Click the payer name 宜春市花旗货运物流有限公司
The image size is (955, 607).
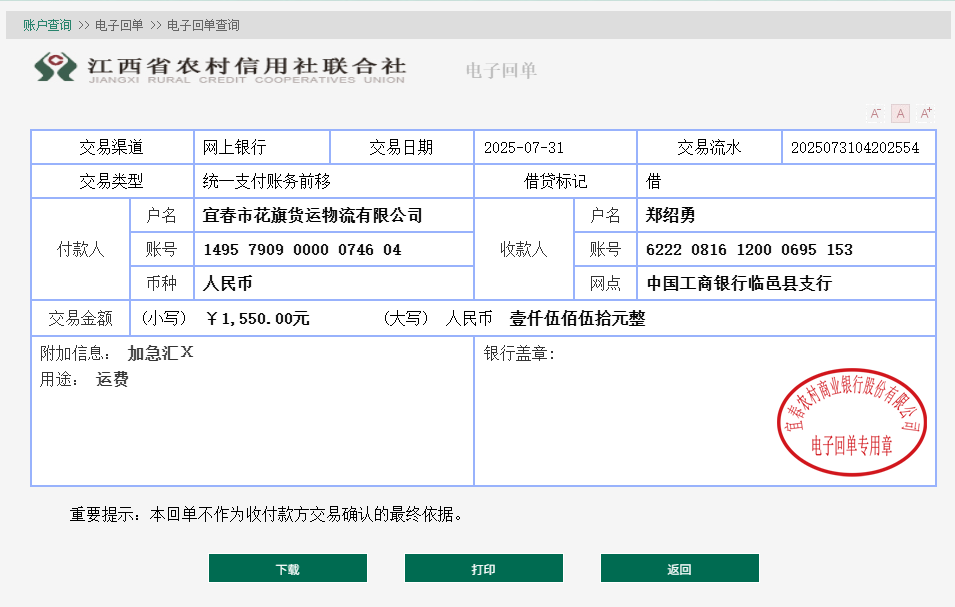click(312, 216)
